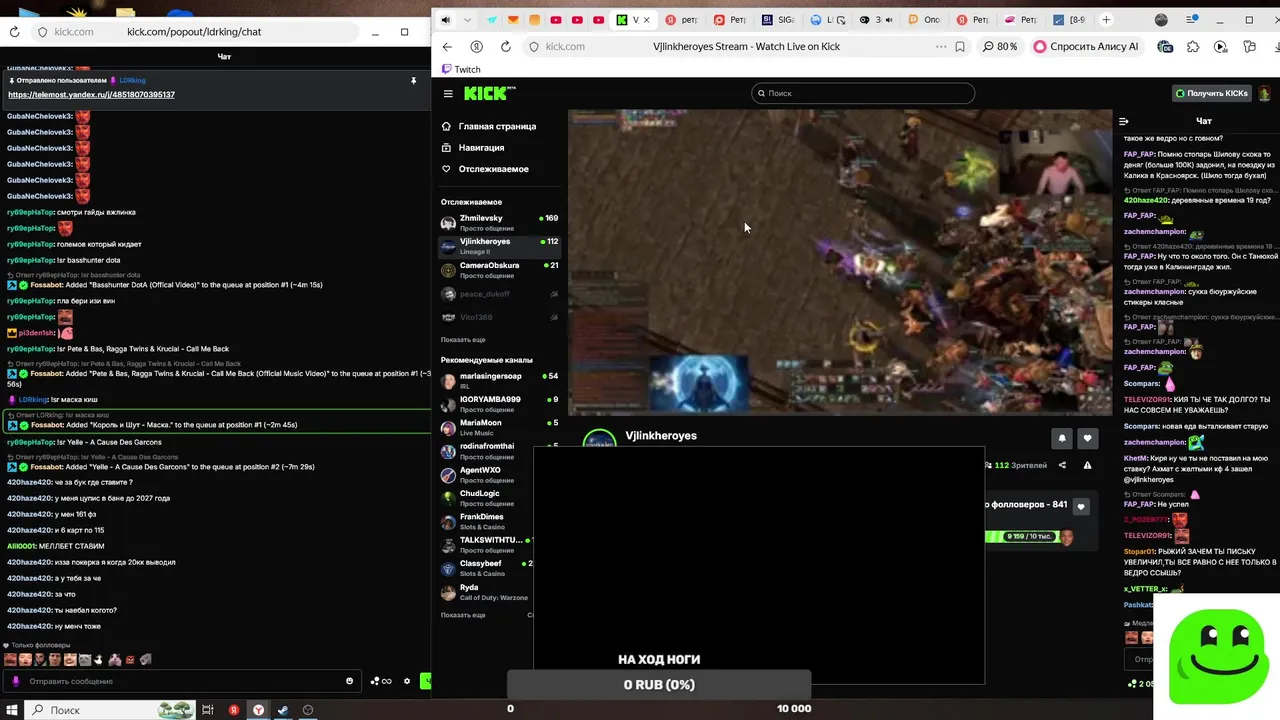Expand recommended channels with lower Показать еще
This screenshot has width=1280, height=720.
coord(463,615)
